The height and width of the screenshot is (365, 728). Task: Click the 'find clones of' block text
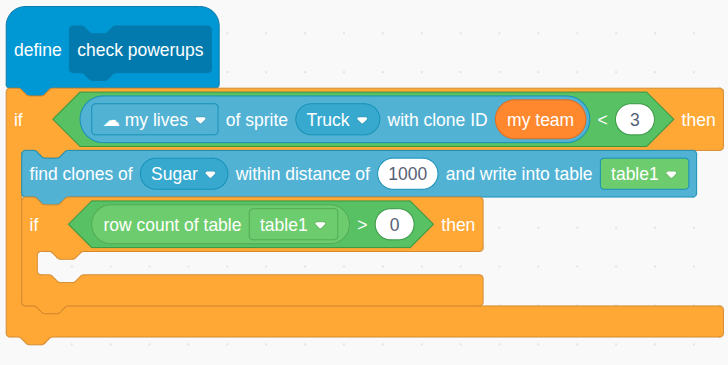pyautogui.click(x=81, y=174)
